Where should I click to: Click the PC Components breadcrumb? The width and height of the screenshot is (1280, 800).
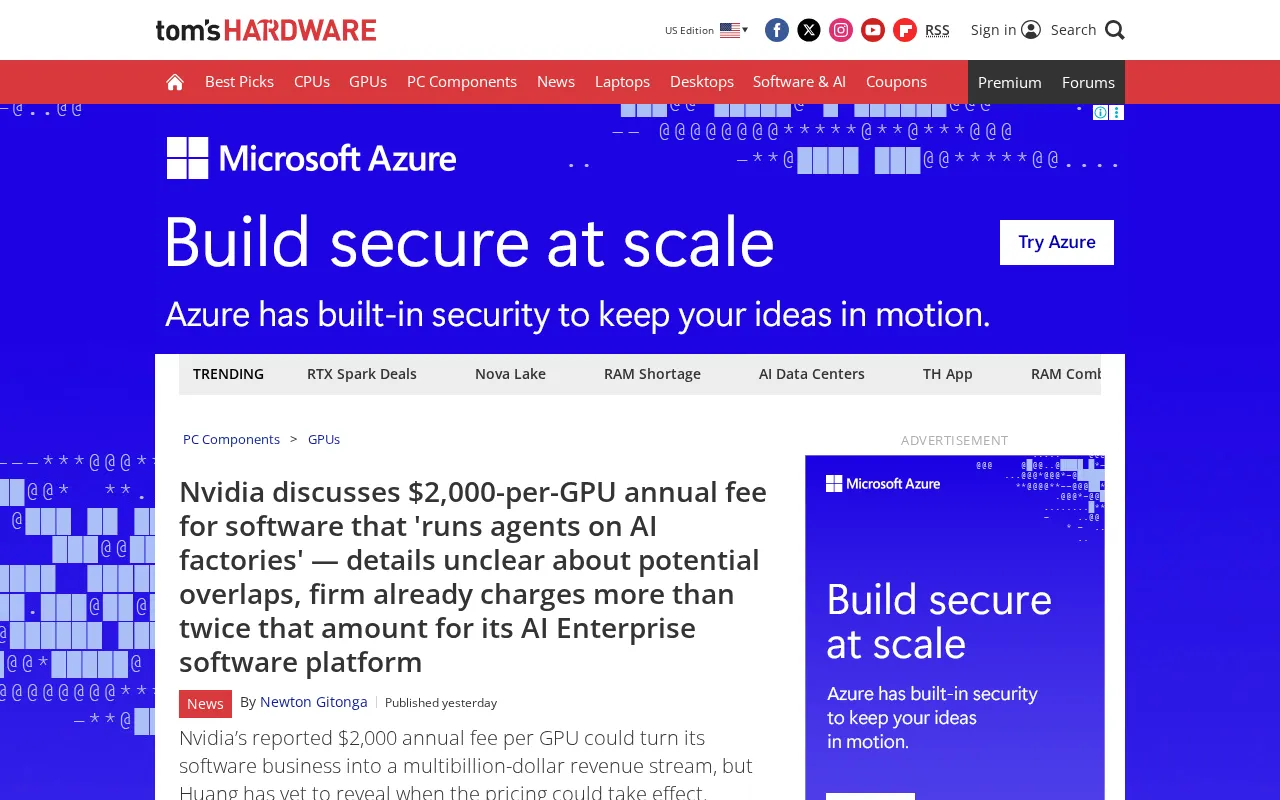(x=231, y=439)
